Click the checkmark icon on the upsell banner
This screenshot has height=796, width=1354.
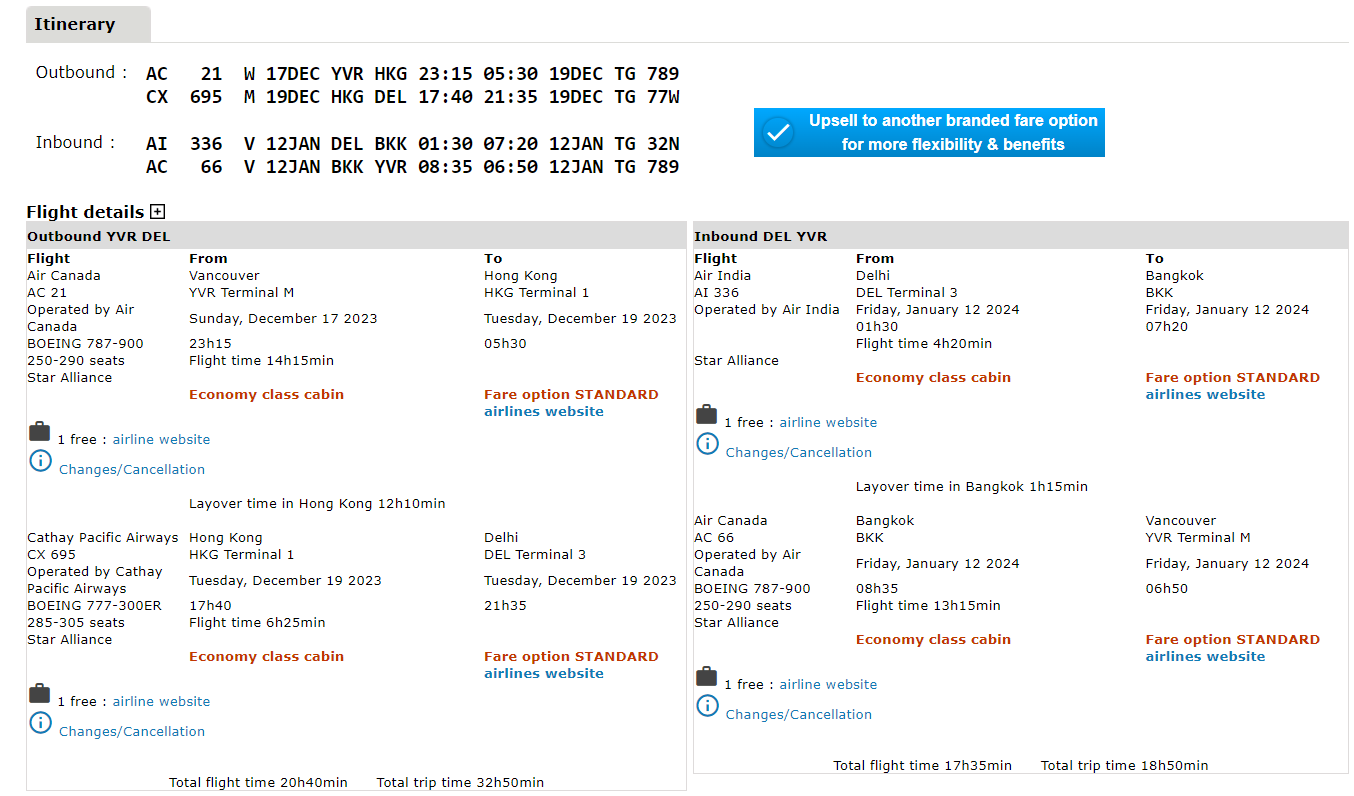(777, 133)
